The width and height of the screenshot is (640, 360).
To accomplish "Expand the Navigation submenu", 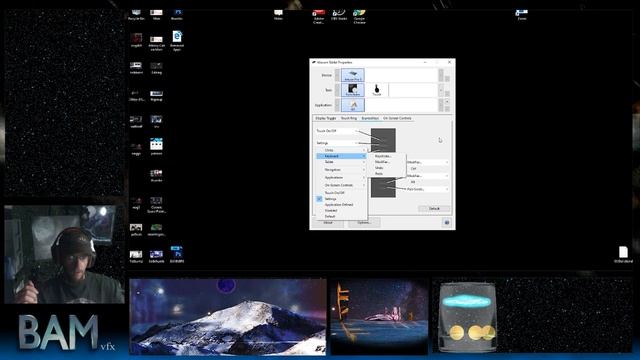I will point(342,170).
